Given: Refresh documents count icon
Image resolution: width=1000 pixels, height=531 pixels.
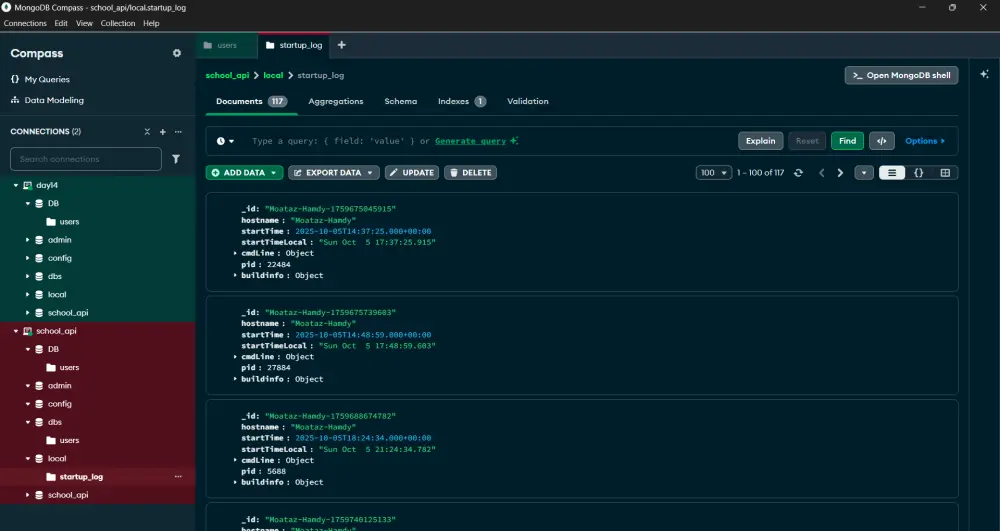Looking at the screenshot, I should click(x=798, y=173).
